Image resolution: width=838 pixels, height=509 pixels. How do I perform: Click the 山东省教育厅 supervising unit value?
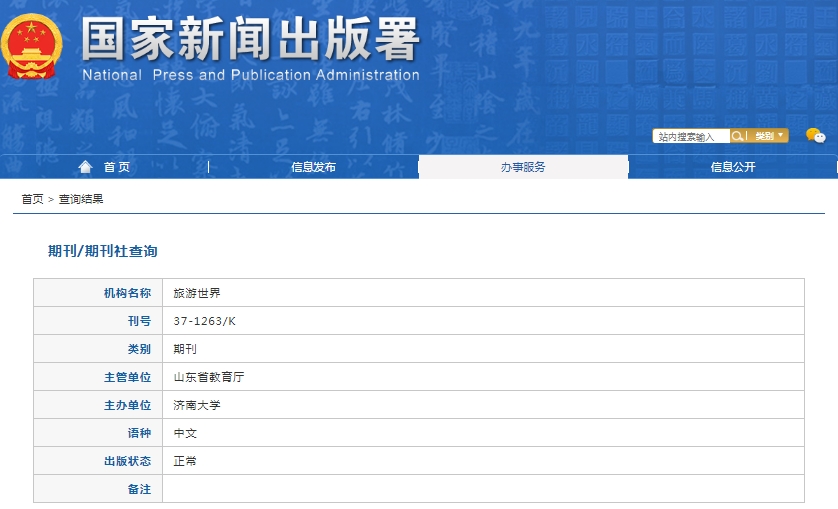(x=209, y=377)
